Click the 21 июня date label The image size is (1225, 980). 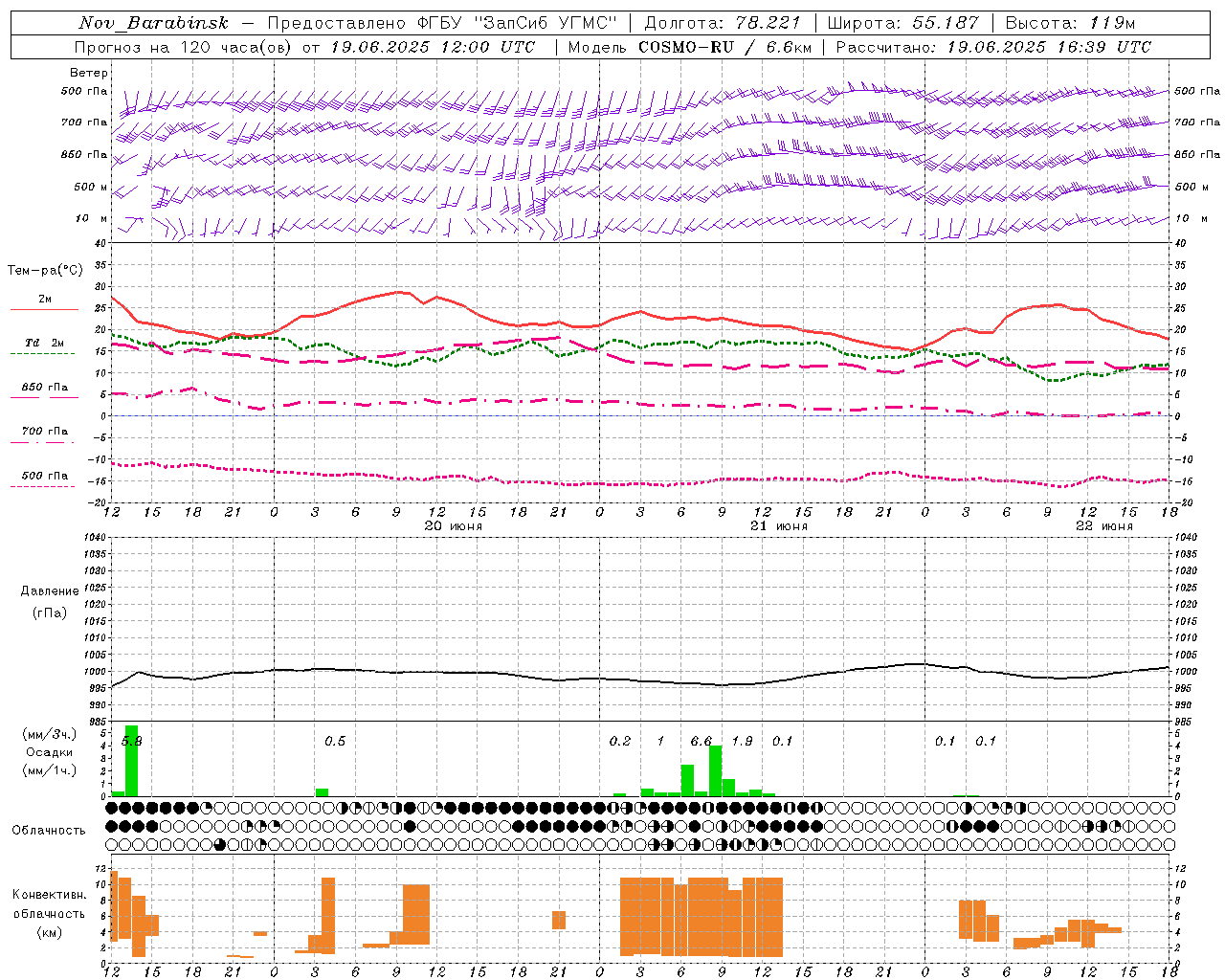(779, 526)
